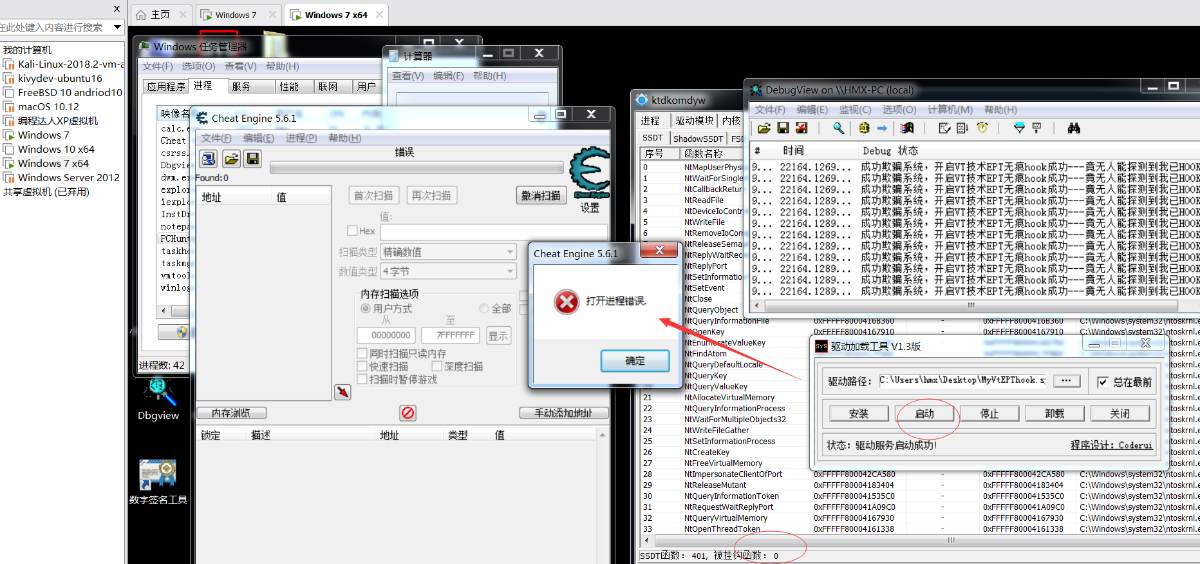Click the DebugView Win32 capture flag icon
1200x564 pixels.
click(907, 128)
